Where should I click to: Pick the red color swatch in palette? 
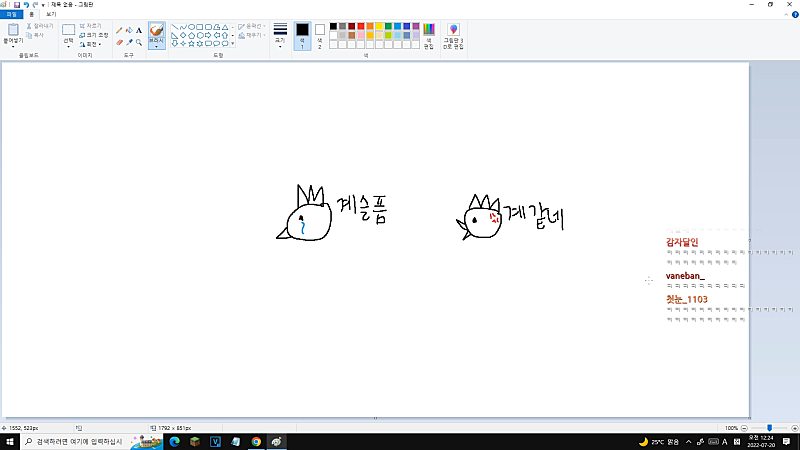click(361, 26)
